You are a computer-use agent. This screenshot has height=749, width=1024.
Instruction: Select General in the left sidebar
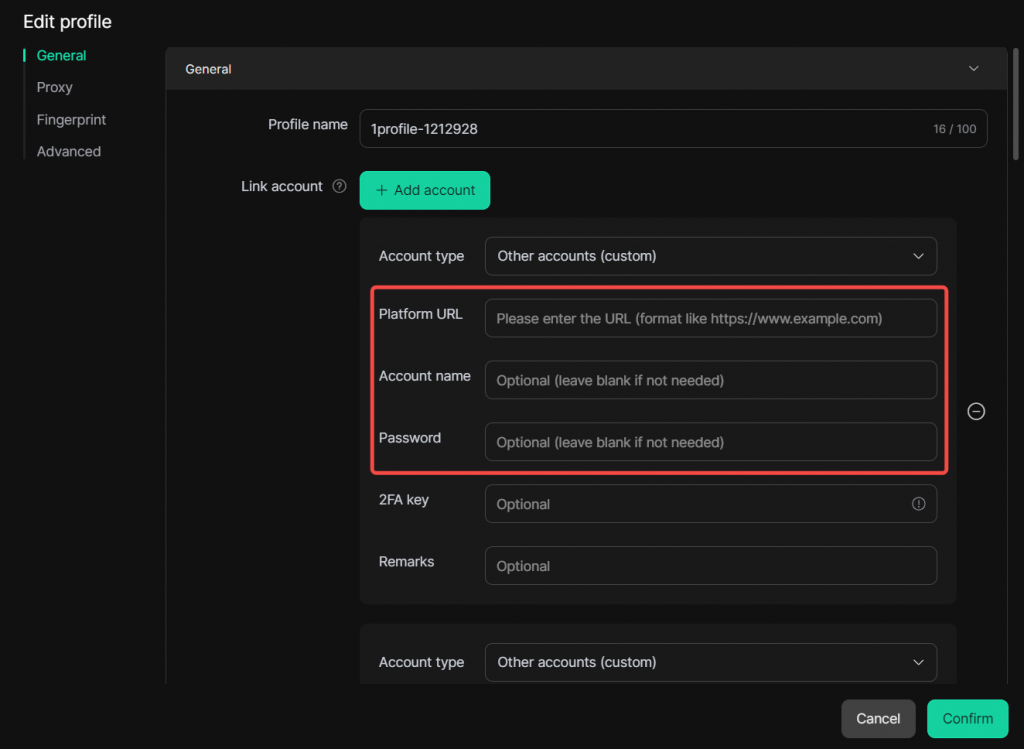click(x=61, y=56)
